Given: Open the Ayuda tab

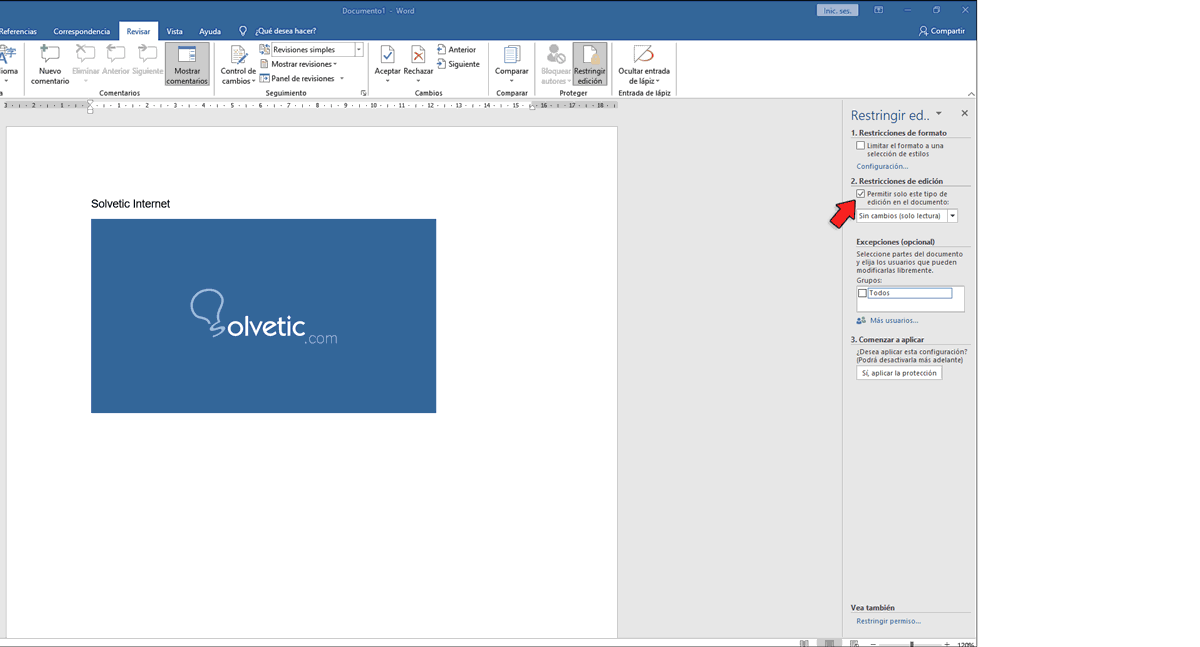Looking at the screenshot, I should point(209,31).
